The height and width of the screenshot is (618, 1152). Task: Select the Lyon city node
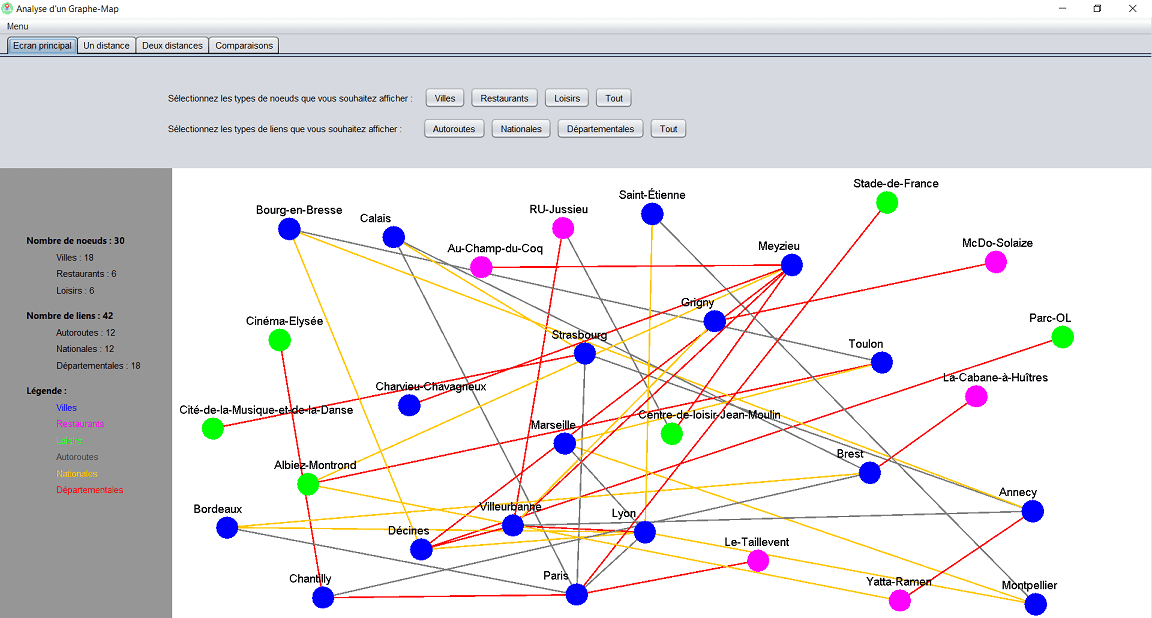click(644, 532)
